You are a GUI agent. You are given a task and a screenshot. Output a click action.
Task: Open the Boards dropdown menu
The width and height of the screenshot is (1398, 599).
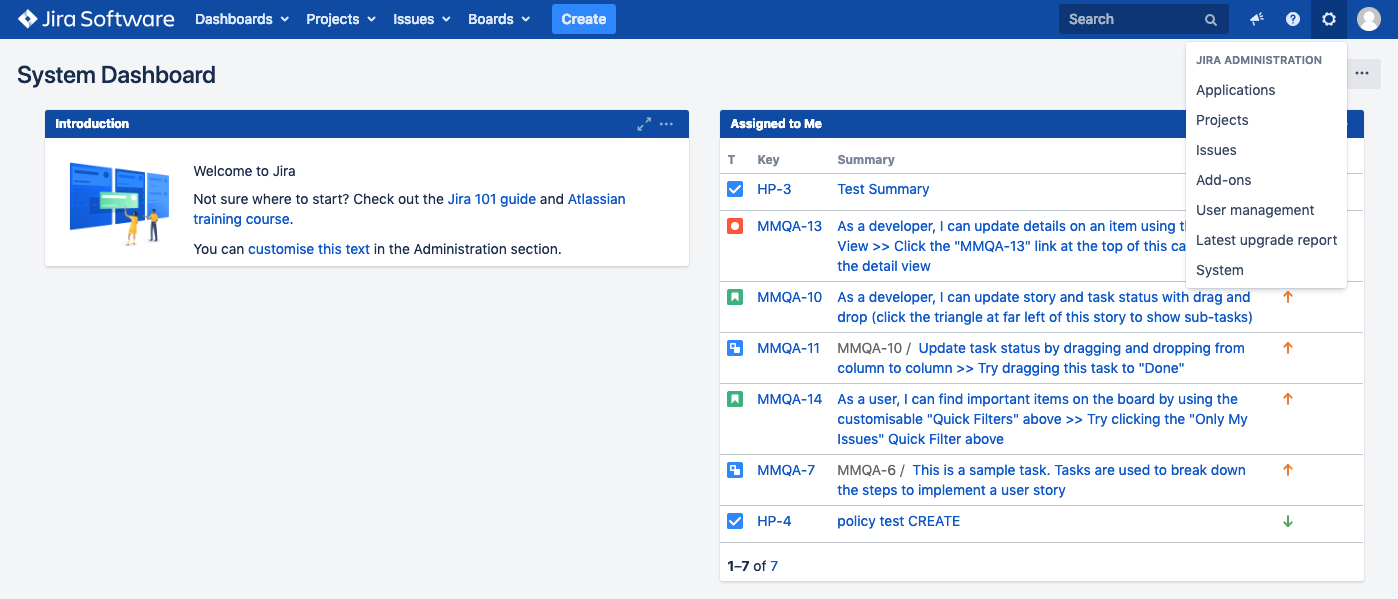coord(499,19)
